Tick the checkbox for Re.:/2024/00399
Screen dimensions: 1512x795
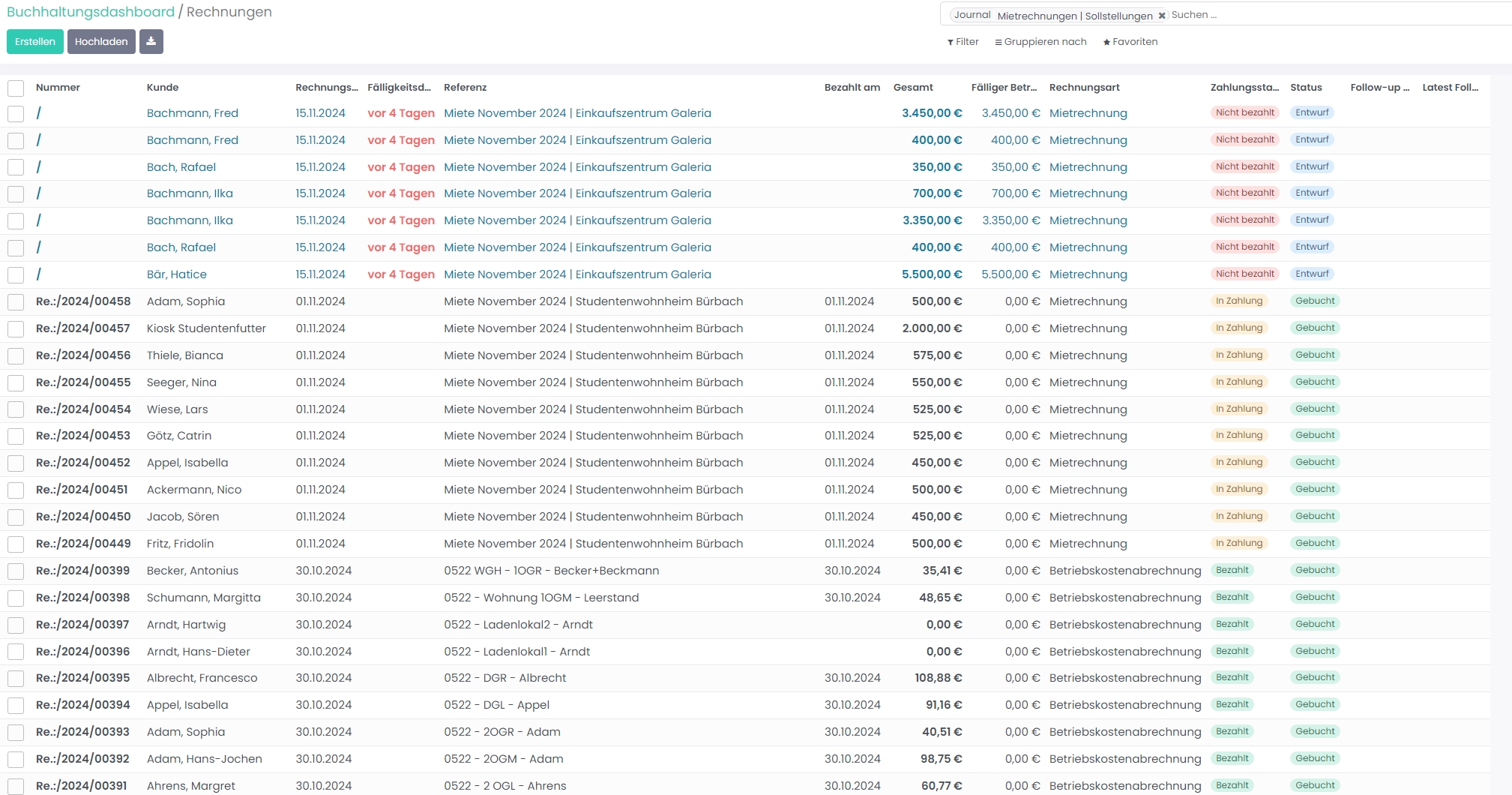pos(16,571)
